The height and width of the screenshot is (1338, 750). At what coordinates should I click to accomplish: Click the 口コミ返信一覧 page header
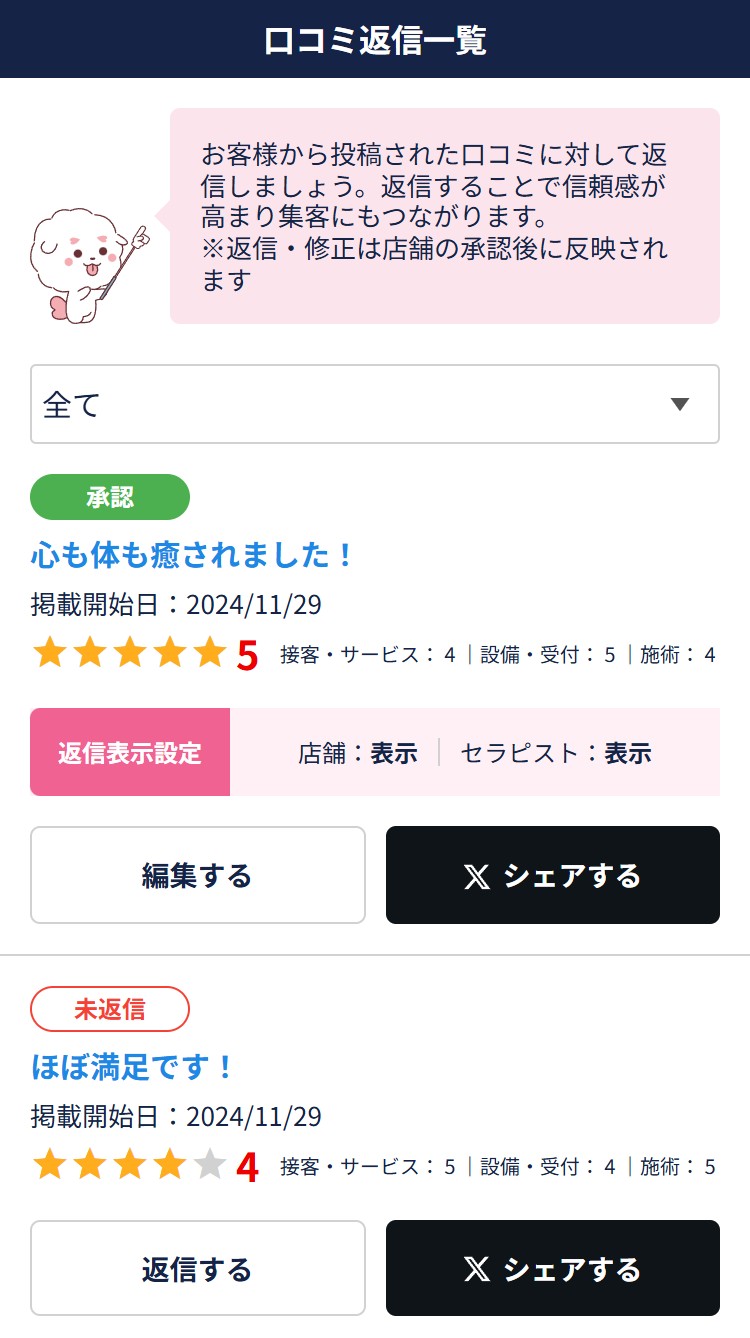pos(375,40)
